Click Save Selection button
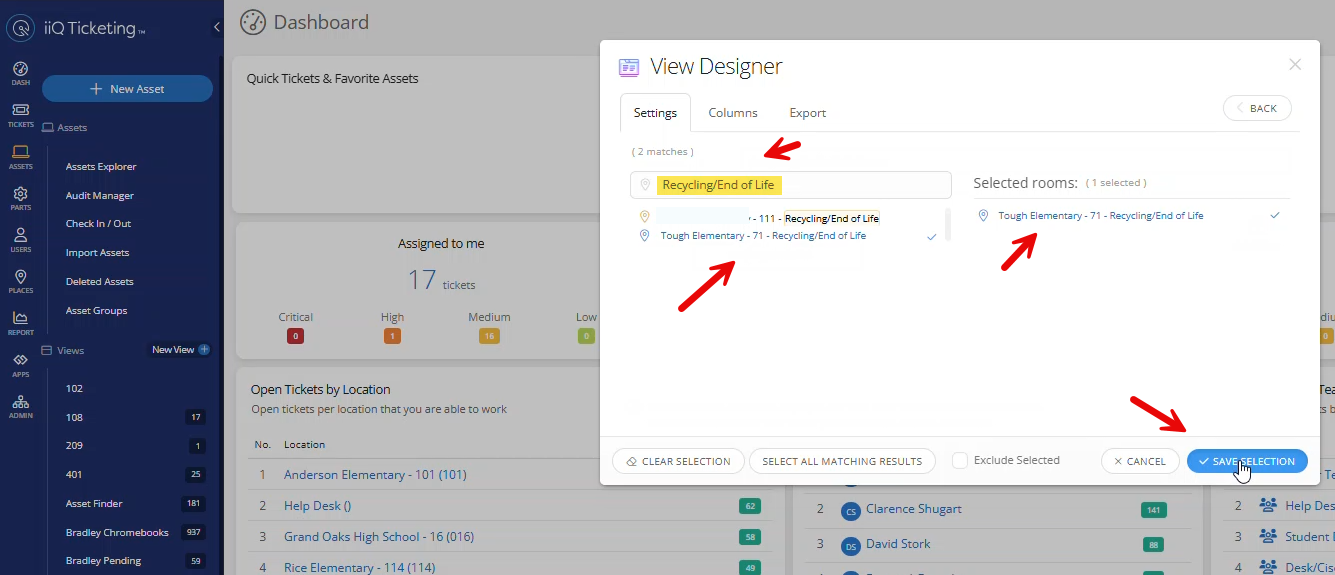The width and height of the screenshot is (1335, 575). pyautogui.click(x=1246, y=461)
